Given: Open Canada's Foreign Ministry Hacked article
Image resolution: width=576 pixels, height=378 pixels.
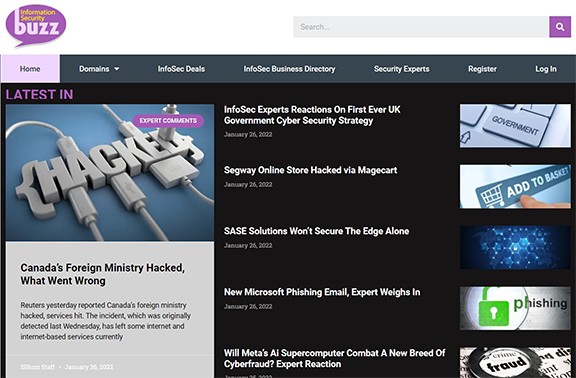Looking at the screenshot, I should 102,274.
